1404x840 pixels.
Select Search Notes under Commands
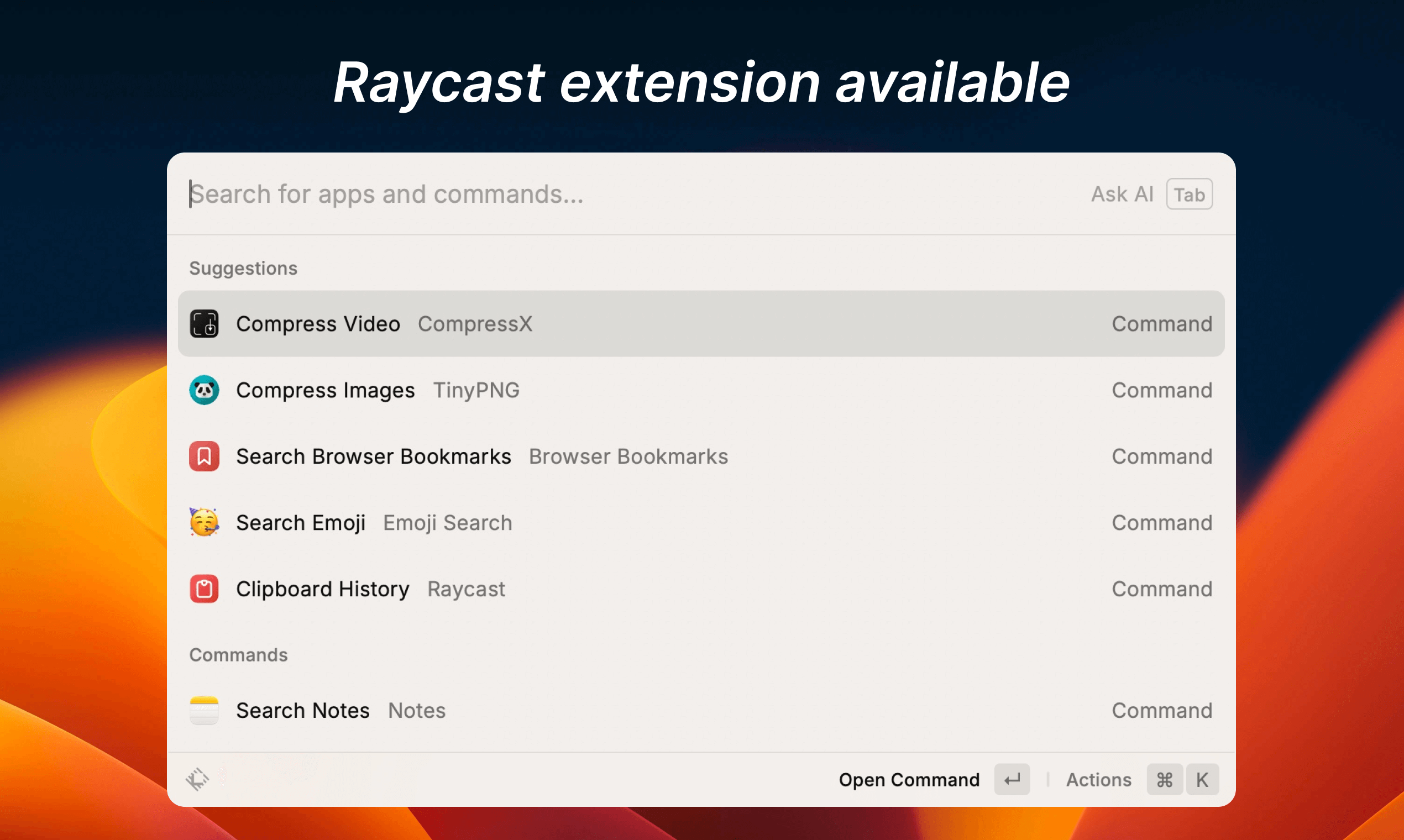[x=701, y=710]
